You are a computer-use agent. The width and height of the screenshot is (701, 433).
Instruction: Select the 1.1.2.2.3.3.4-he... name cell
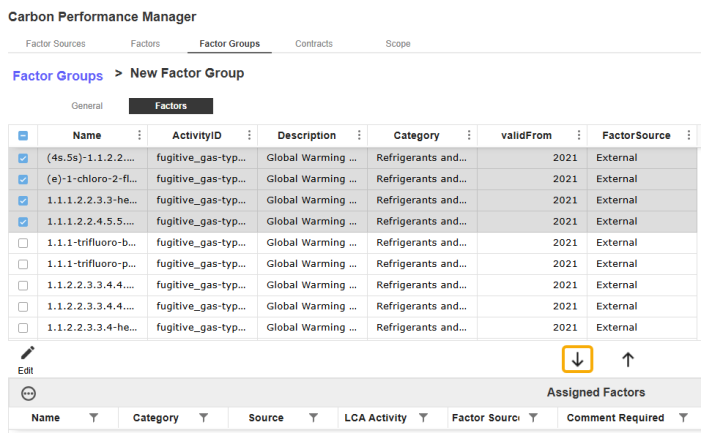pos(93,328)
